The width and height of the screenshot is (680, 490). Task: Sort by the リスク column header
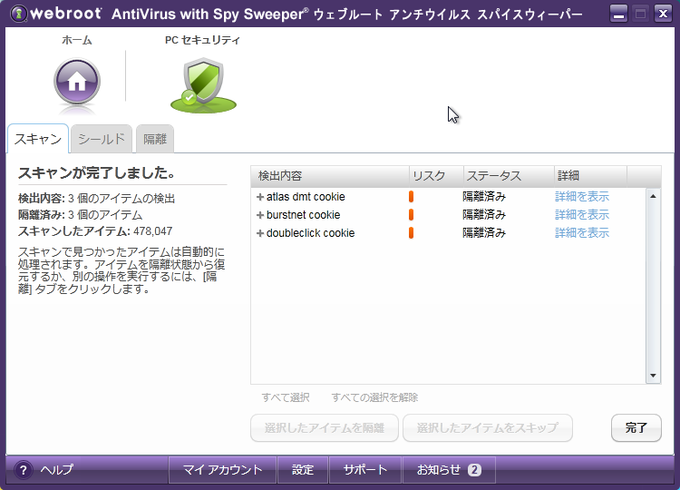click(436, 176)
